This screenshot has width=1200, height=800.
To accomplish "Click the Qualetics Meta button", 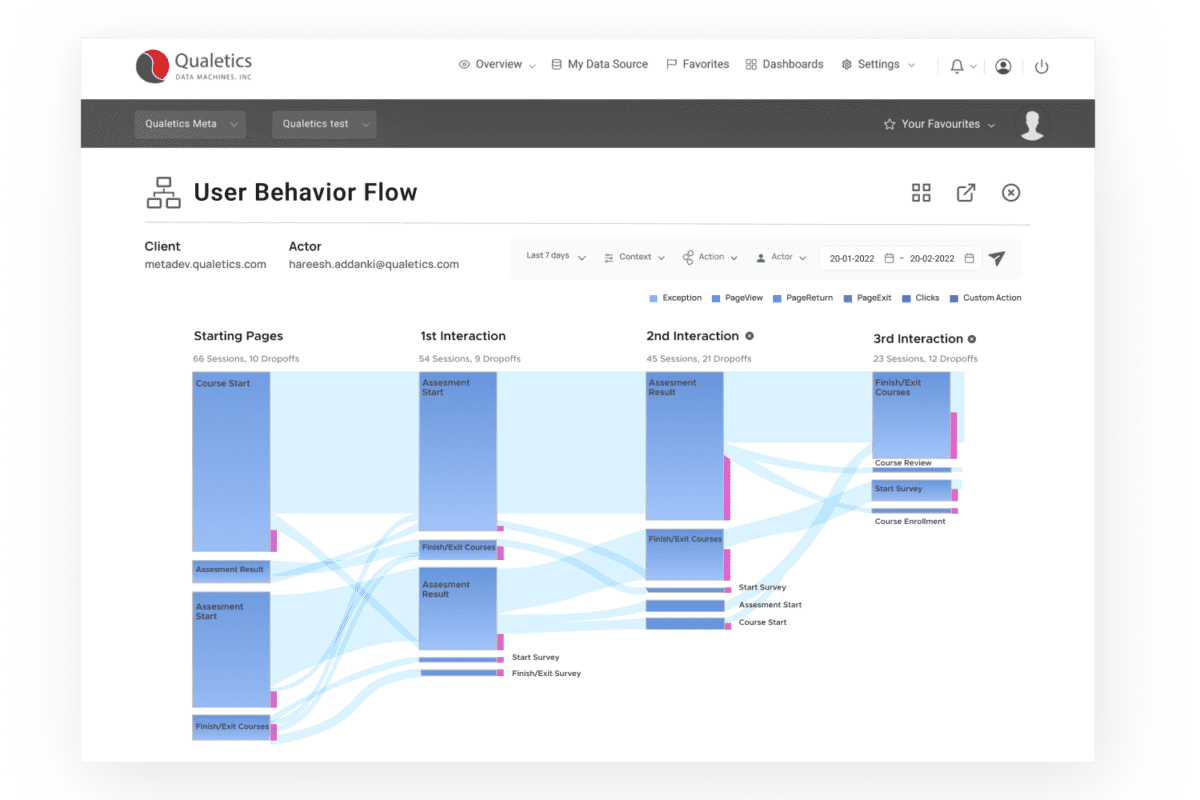I will 190,123.
